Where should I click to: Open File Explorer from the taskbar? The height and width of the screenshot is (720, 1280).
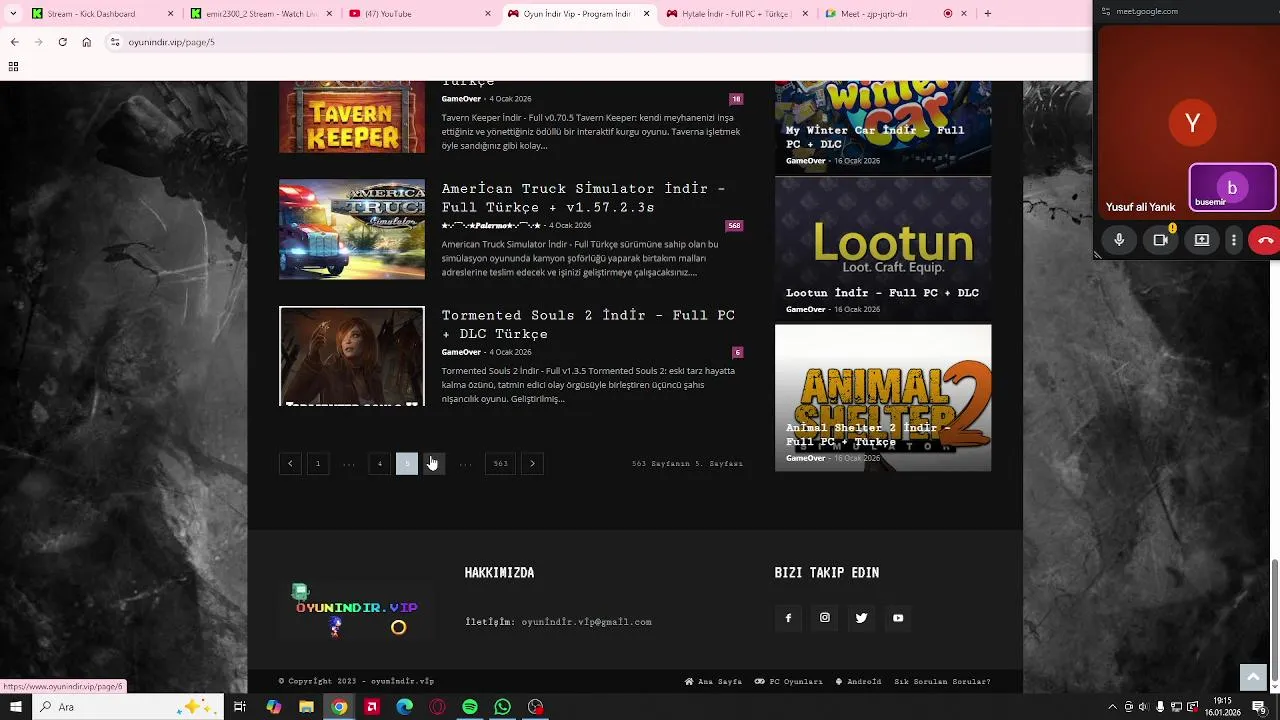click(x=306, y=707)
